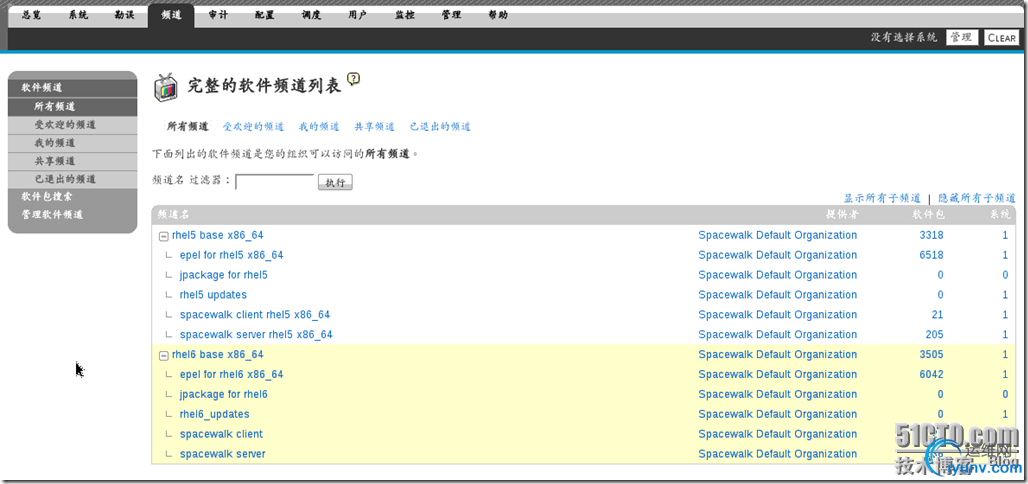The height and width of the screenshot is (484, 1028).
Task: Click 隐藏所有子频道 link
Action: pos(977,198)
